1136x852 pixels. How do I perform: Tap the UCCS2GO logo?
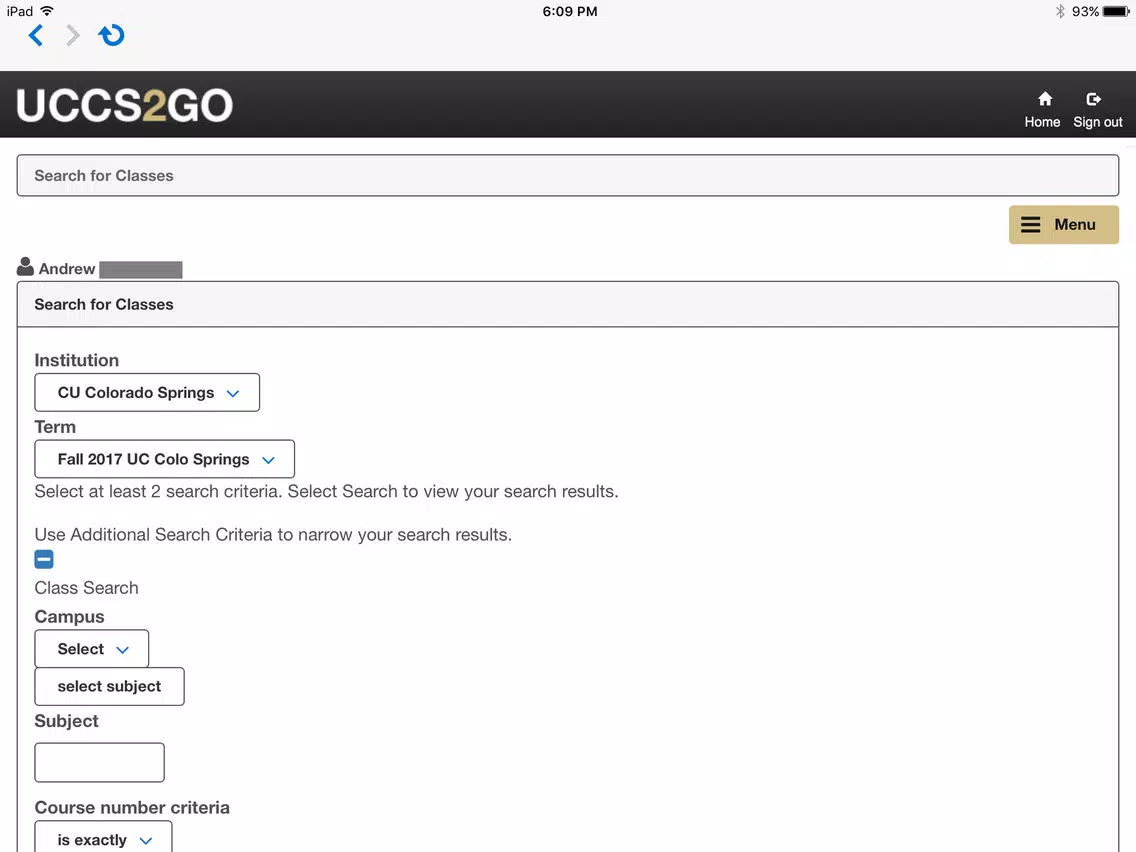tap(124, 105)
